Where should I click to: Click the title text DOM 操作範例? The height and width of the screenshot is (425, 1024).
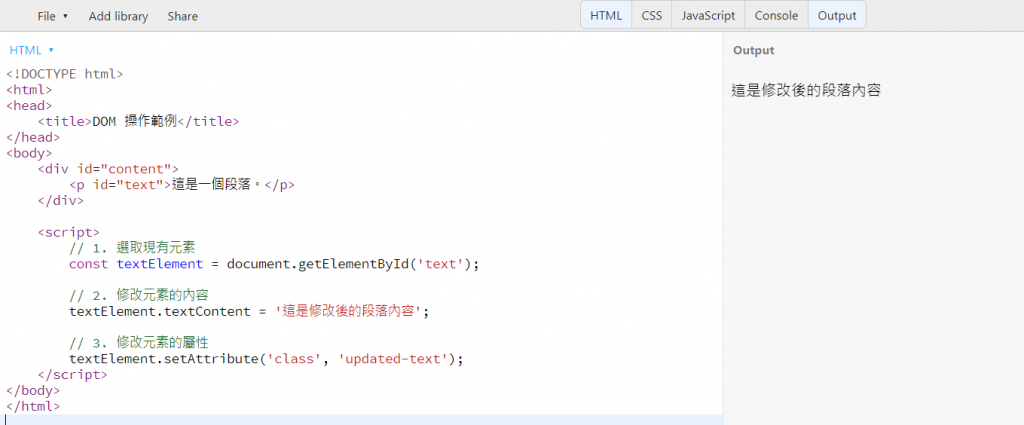(135, 121)
